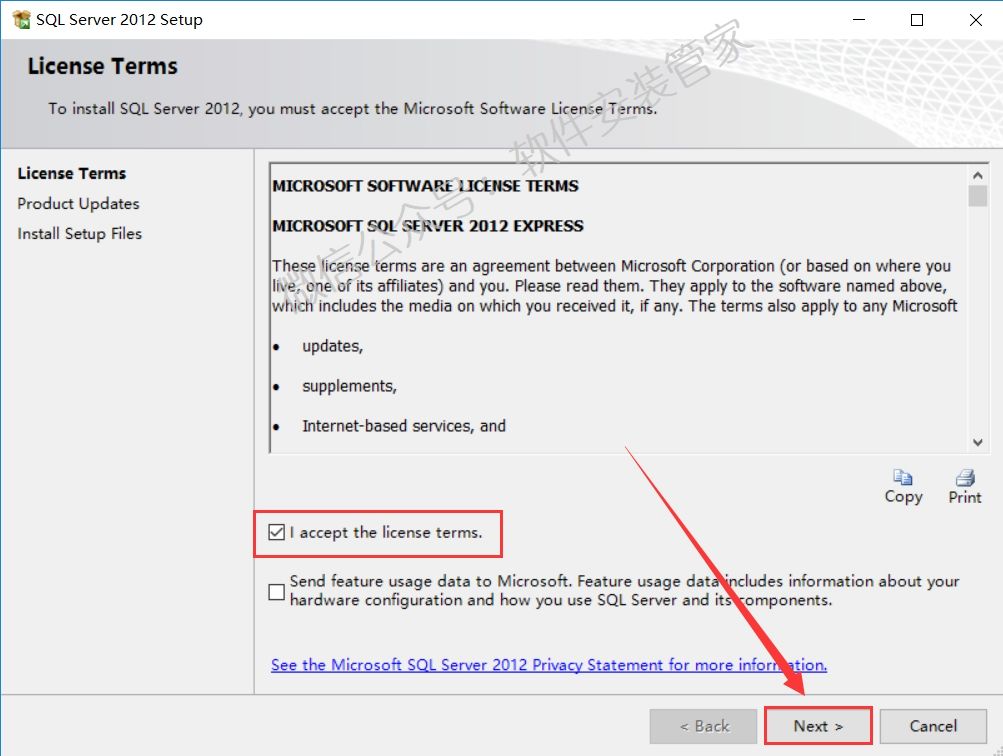Select Product Updates step in sidebar
The width and height of the screenshot is (1003, 756).
tap(78, 203)
